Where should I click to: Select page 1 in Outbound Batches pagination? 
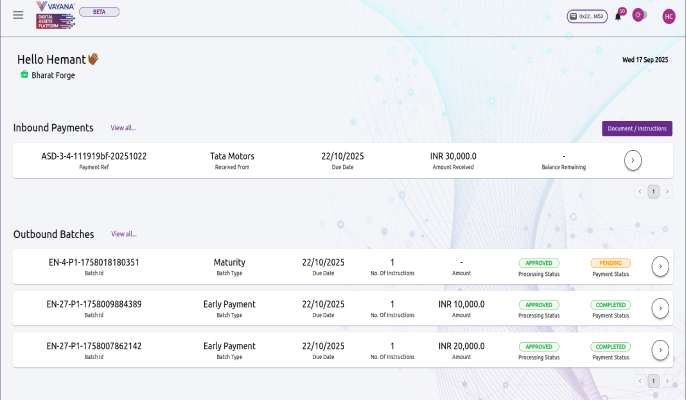[653, 380]
